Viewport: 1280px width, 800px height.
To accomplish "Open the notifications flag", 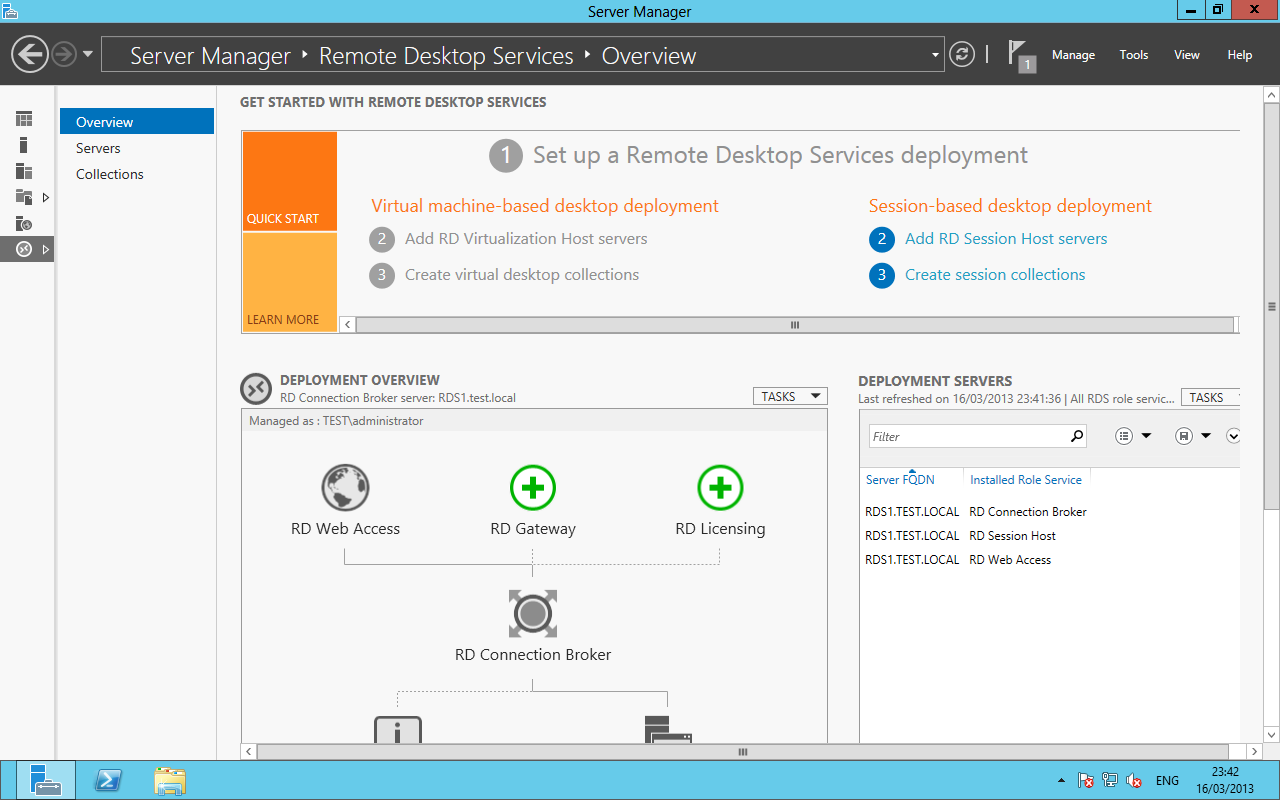I will coord(1020,55).
